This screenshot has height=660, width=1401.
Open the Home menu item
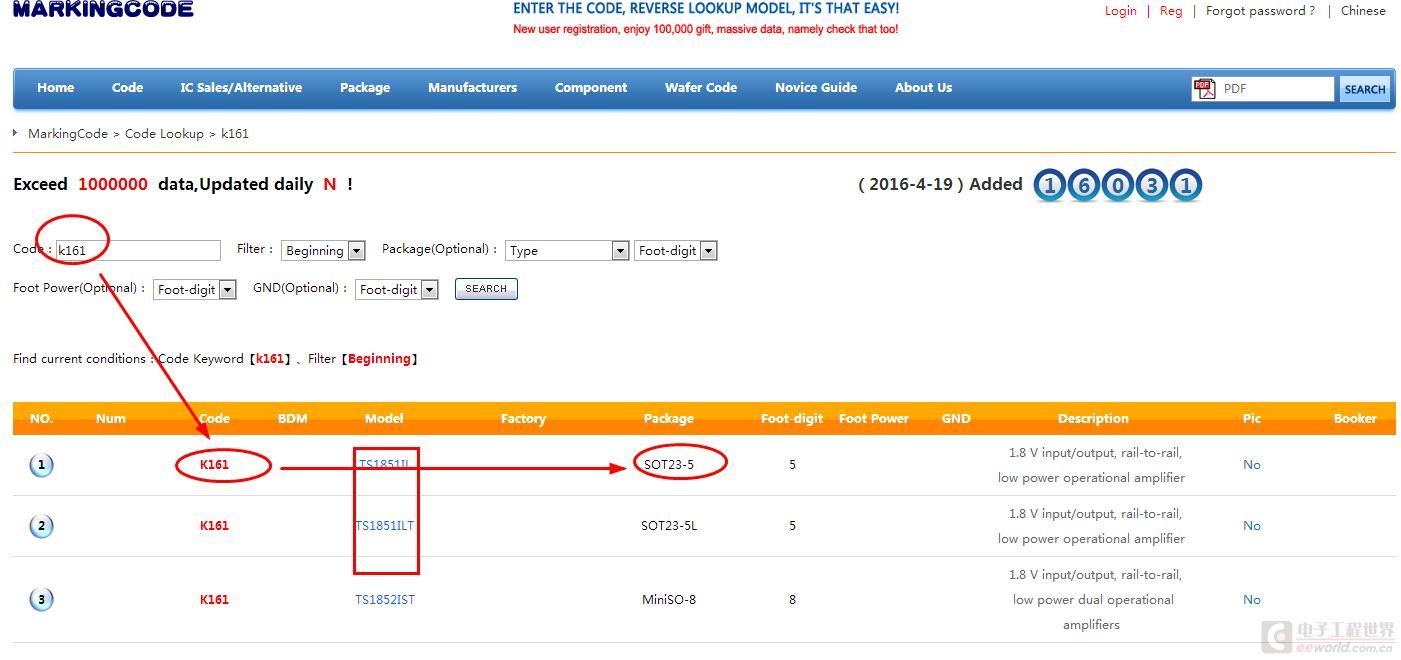click(x=56, y=88)
